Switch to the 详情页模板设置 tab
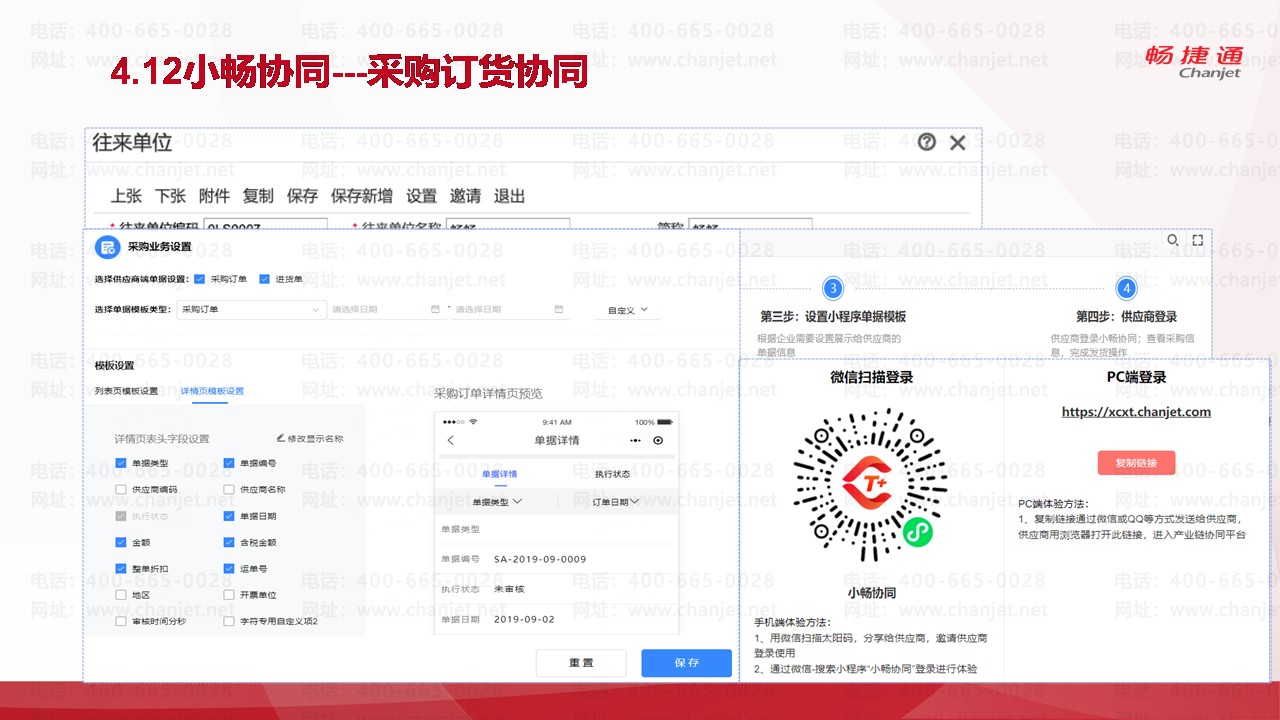 [212, 391]
